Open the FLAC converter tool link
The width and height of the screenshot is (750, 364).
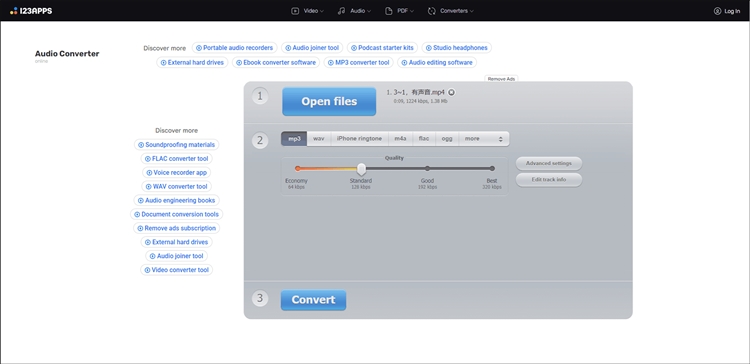(176, 159)
